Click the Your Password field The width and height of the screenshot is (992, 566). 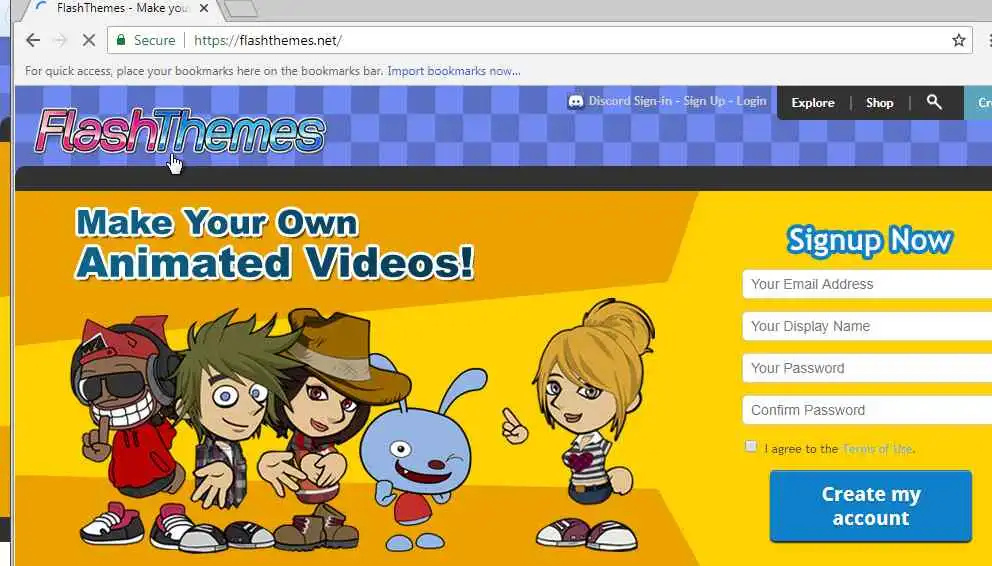[867, 368]
